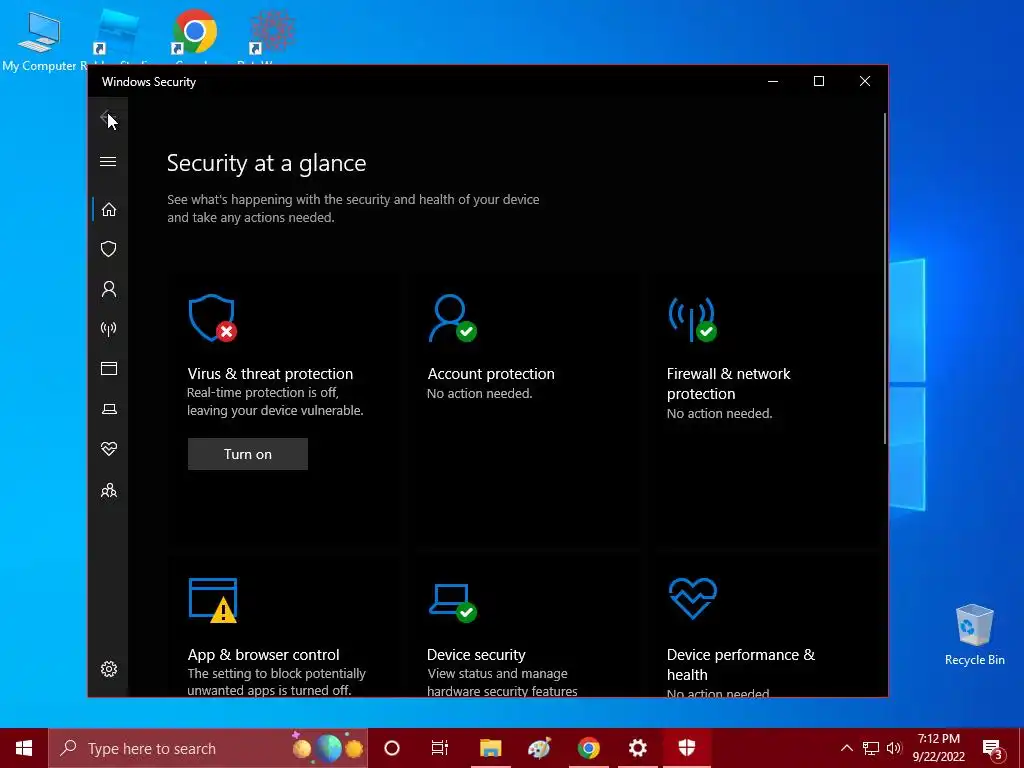Open Device security laptop icon in sidebar
The height and width of the screenshot is (768, 1024).
[x=108, y=409]
